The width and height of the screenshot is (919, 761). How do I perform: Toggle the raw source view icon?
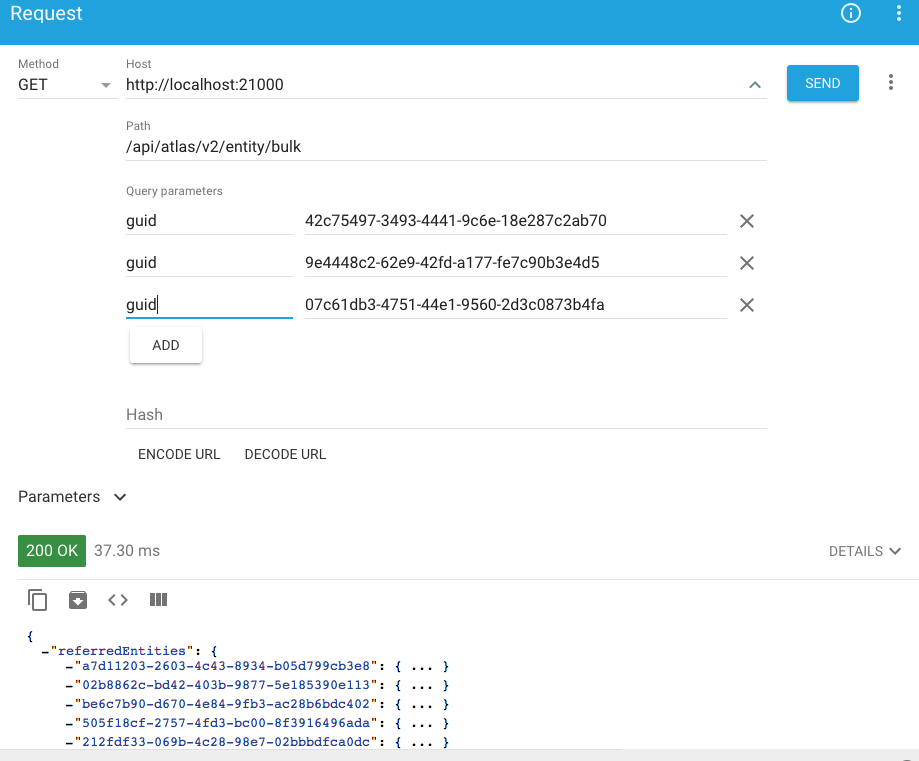(118, 600)
